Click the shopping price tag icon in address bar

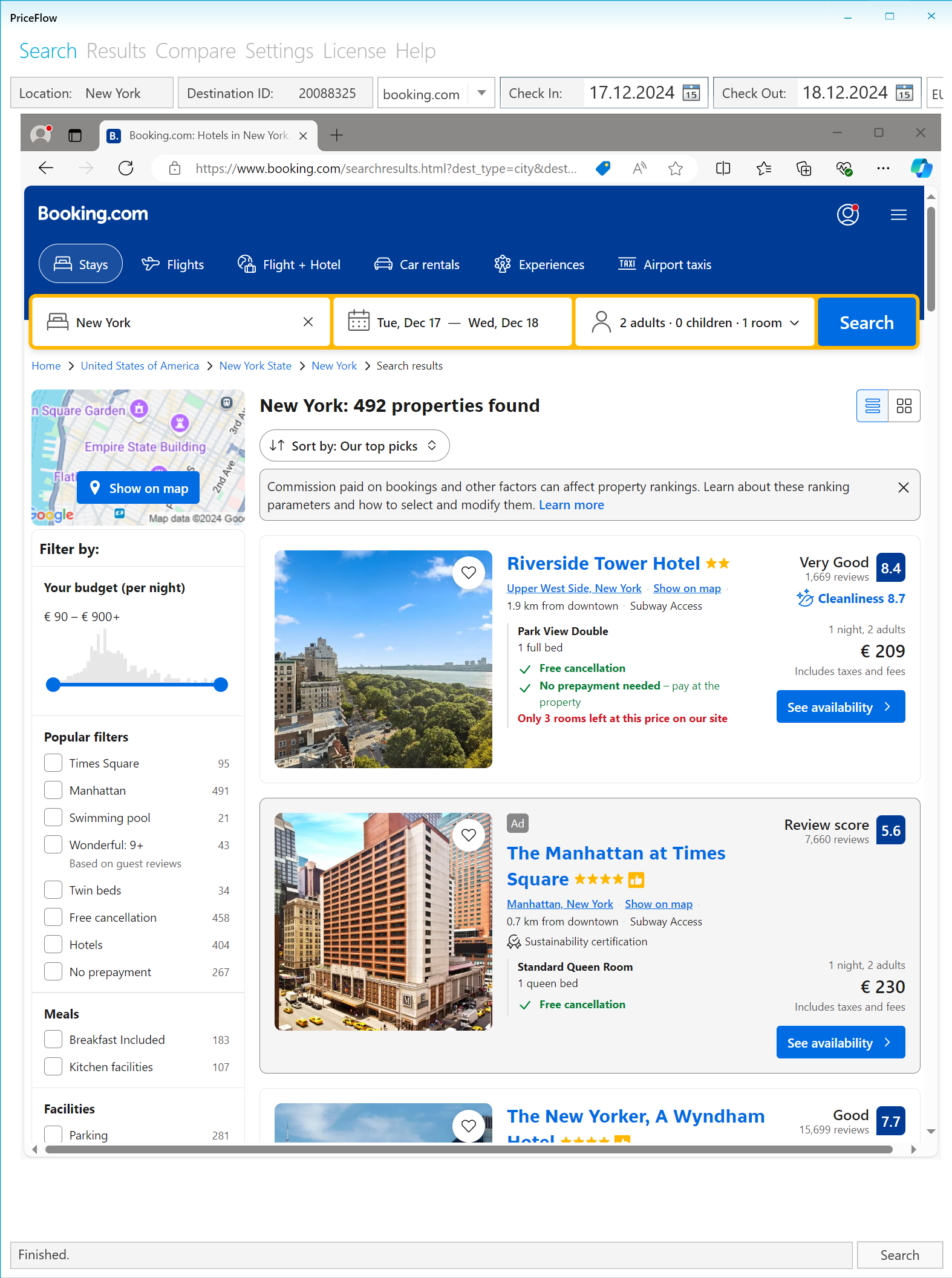tap(603, 168)
